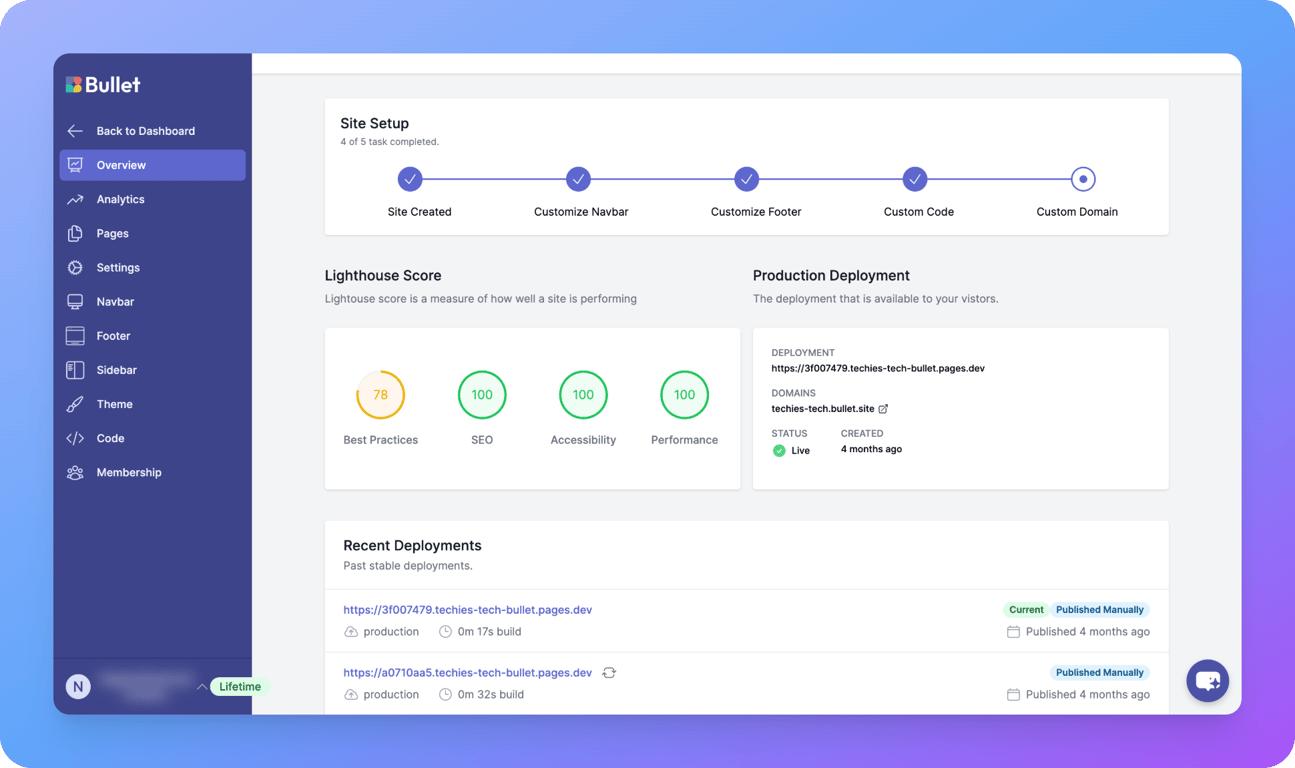Click the Bullet logo
Image resolution: width=1295 pixels, height=768 pixels.
coord(103,85)
